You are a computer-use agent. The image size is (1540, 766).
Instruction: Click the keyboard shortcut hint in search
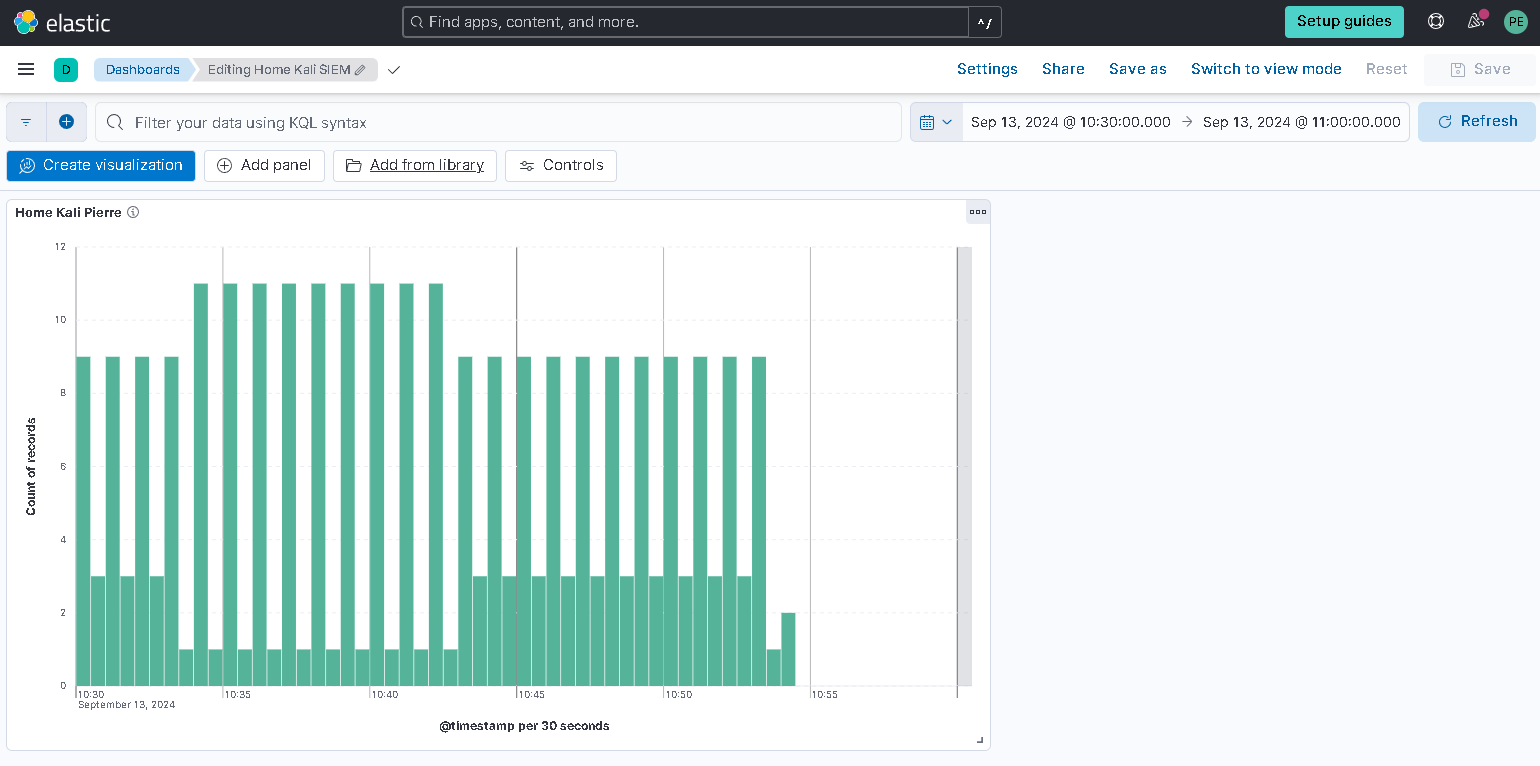[984, 21]
